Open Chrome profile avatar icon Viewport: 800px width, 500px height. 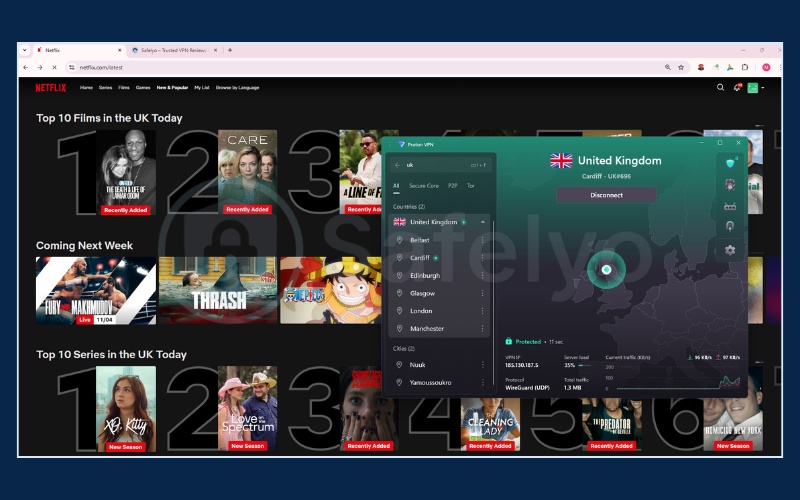tap(766, 67)
